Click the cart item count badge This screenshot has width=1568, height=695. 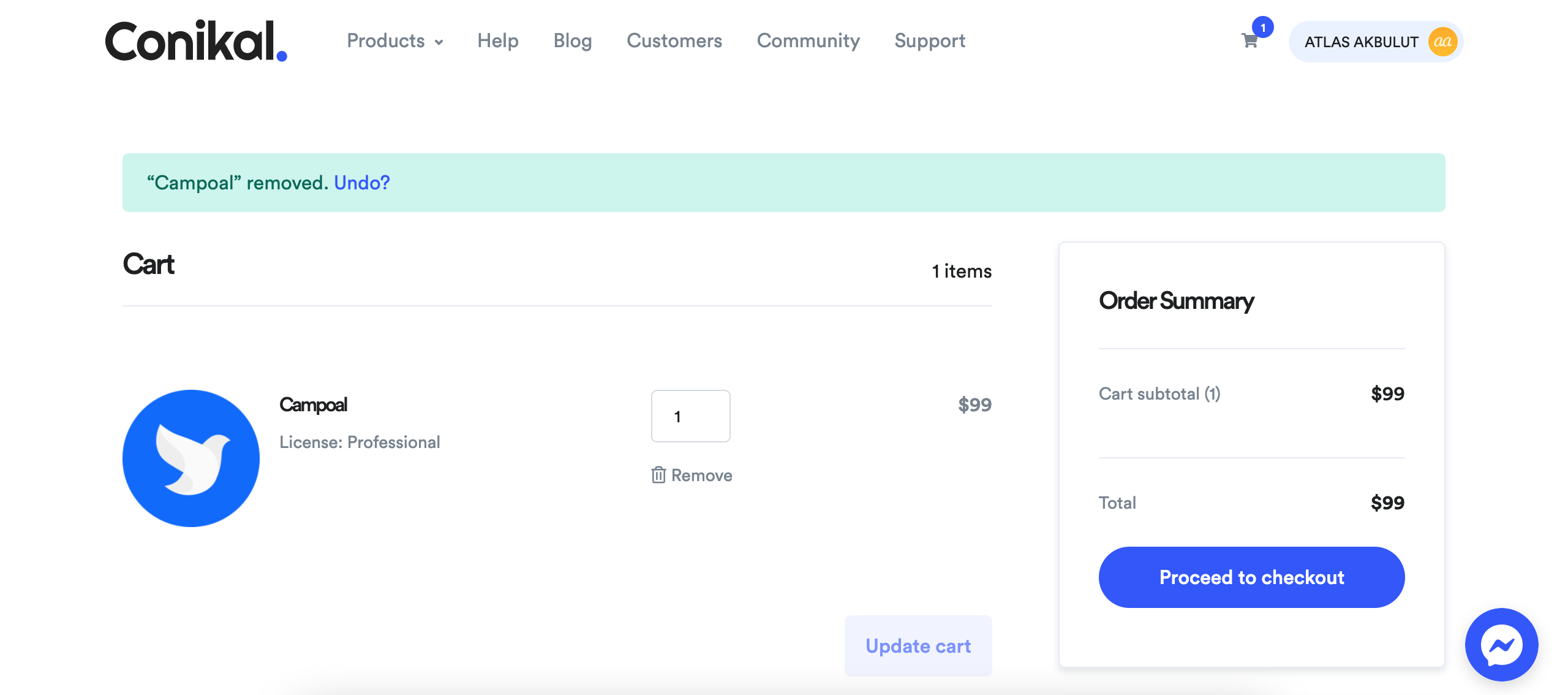[1263, 28]
